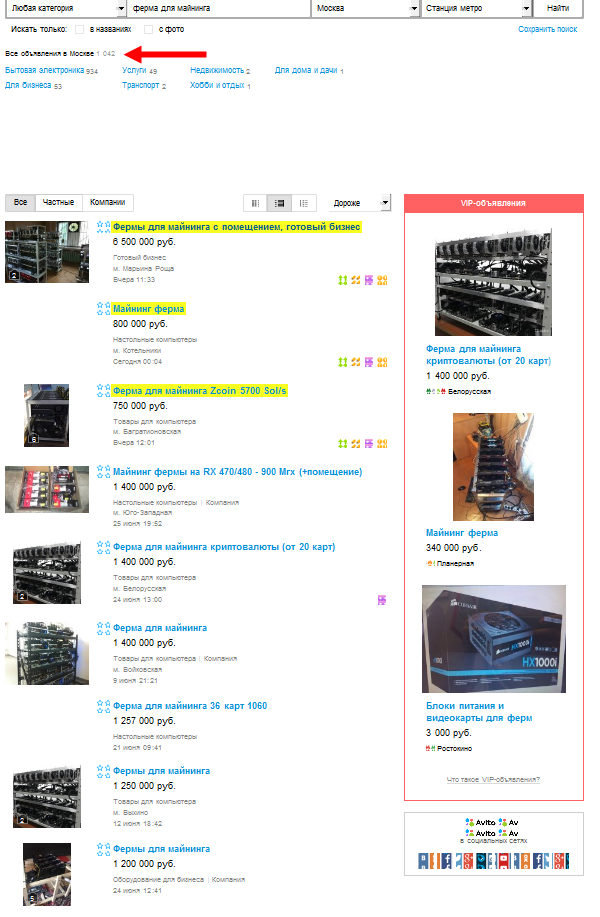
Task: Open 'Что такое VIP-объявления?' link
Action: click(x=493, y=780)
